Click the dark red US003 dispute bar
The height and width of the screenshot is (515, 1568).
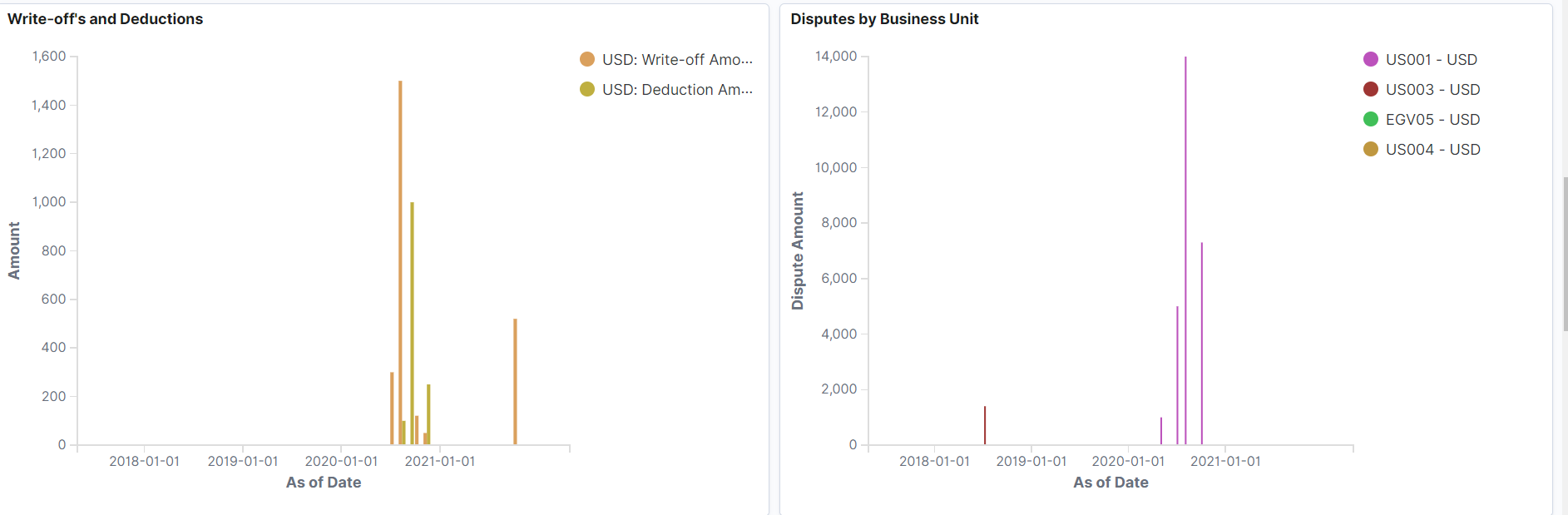pyautogui.click(x=985, y=425)
